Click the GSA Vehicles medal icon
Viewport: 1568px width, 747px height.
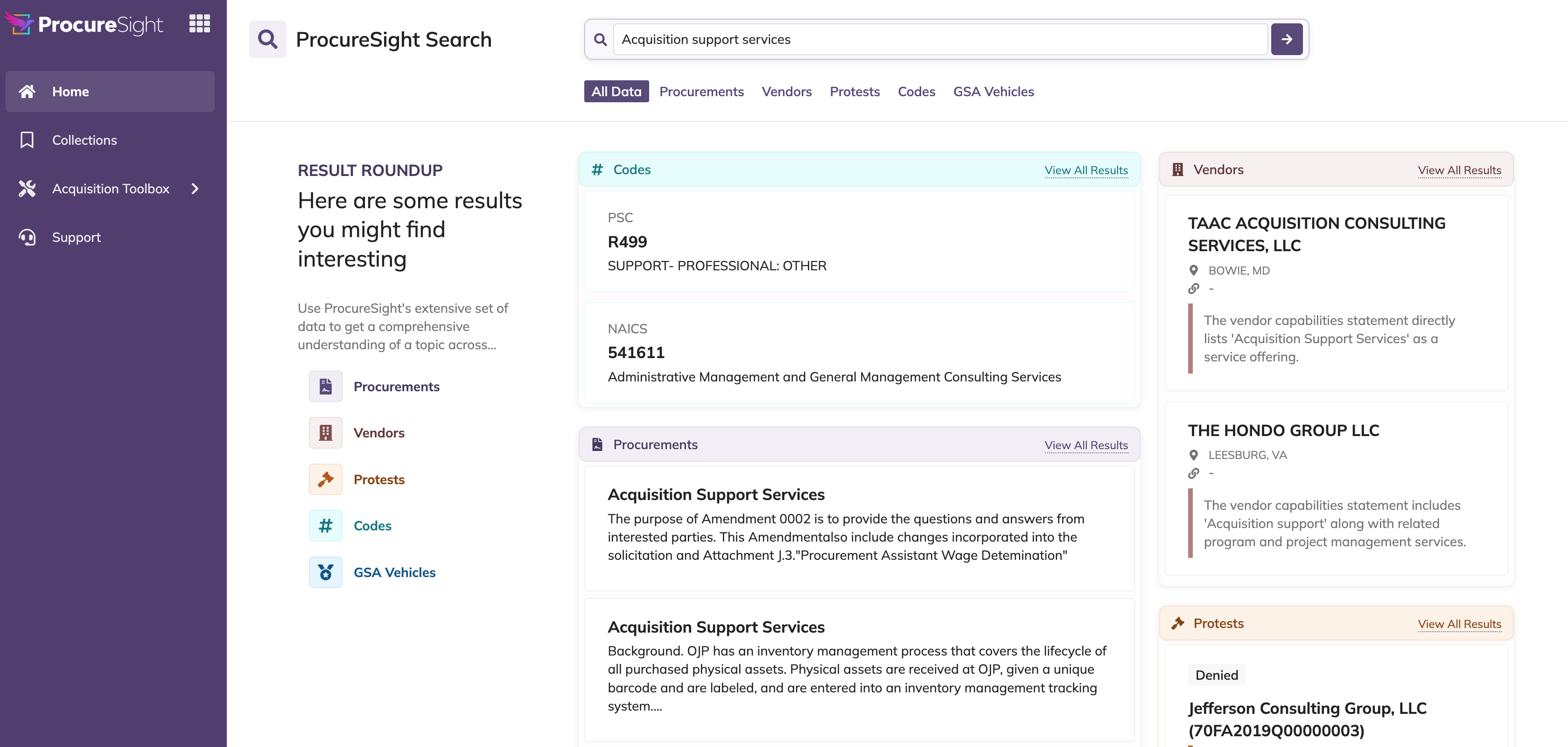pos(326,572)
